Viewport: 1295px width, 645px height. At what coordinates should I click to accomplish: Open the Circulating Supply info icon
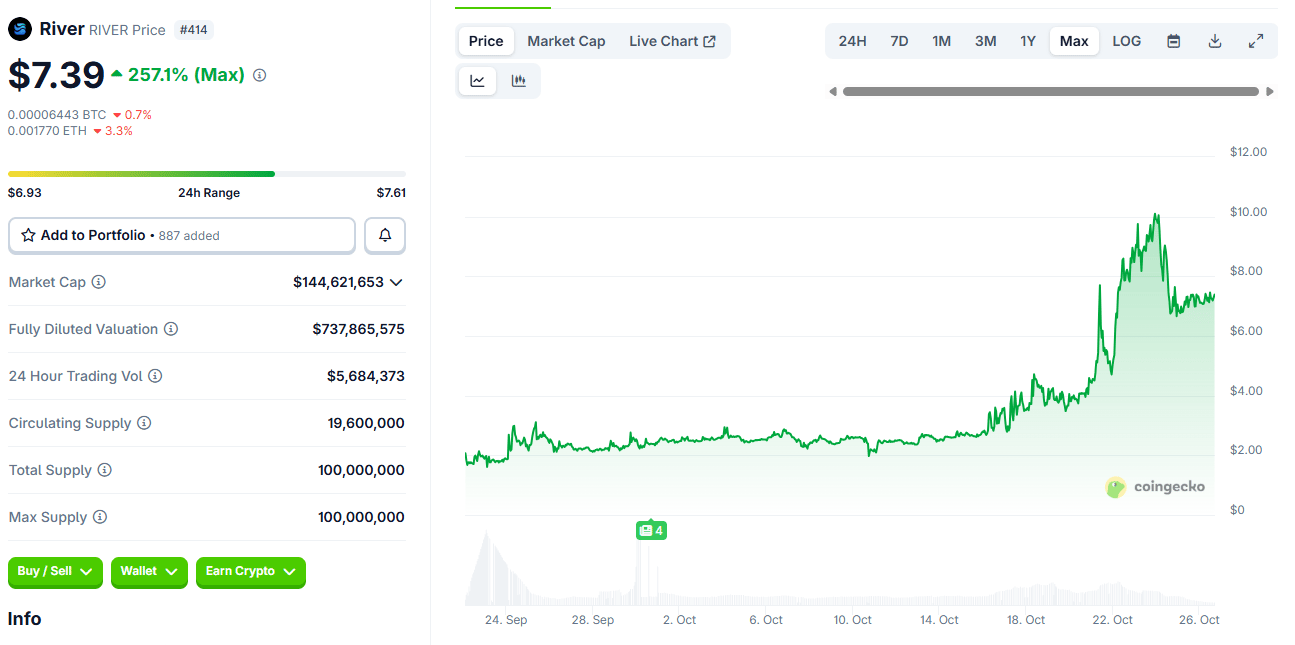[144, 423]
